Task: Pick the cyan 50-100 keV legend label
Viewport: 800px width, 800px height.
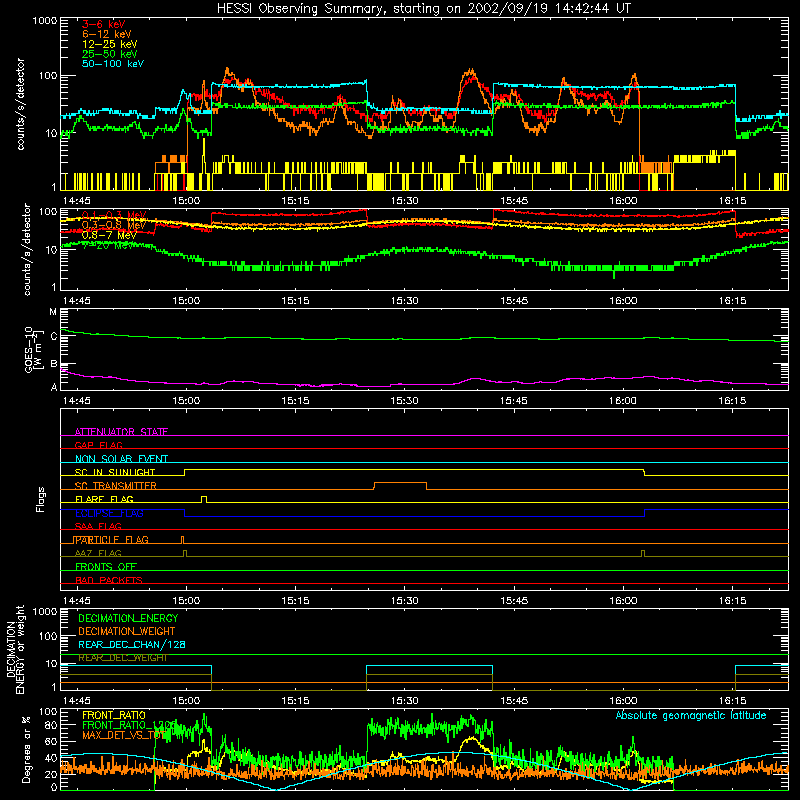Action: pos(113,64)
